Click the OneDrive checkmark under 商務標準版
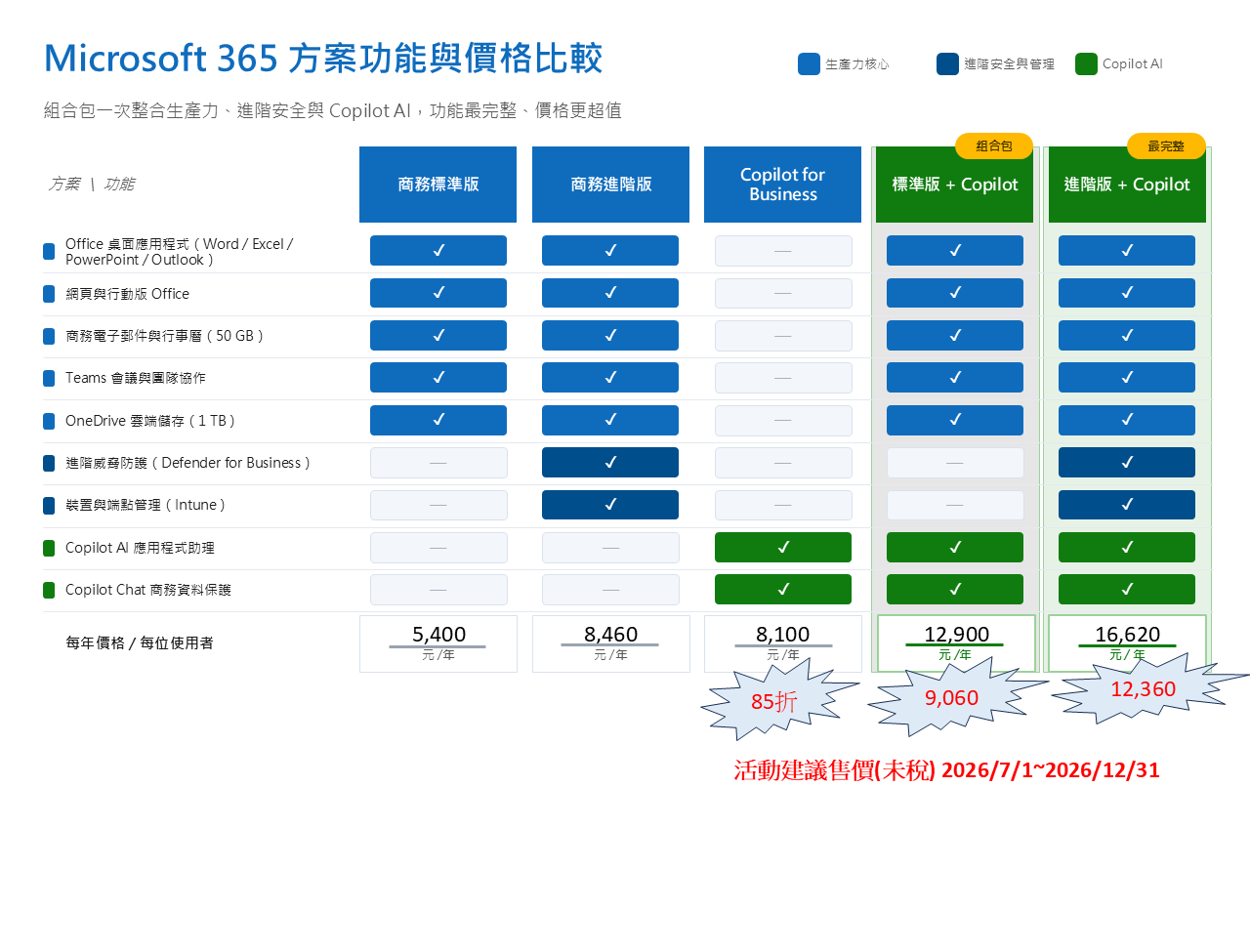 (438, 420)
